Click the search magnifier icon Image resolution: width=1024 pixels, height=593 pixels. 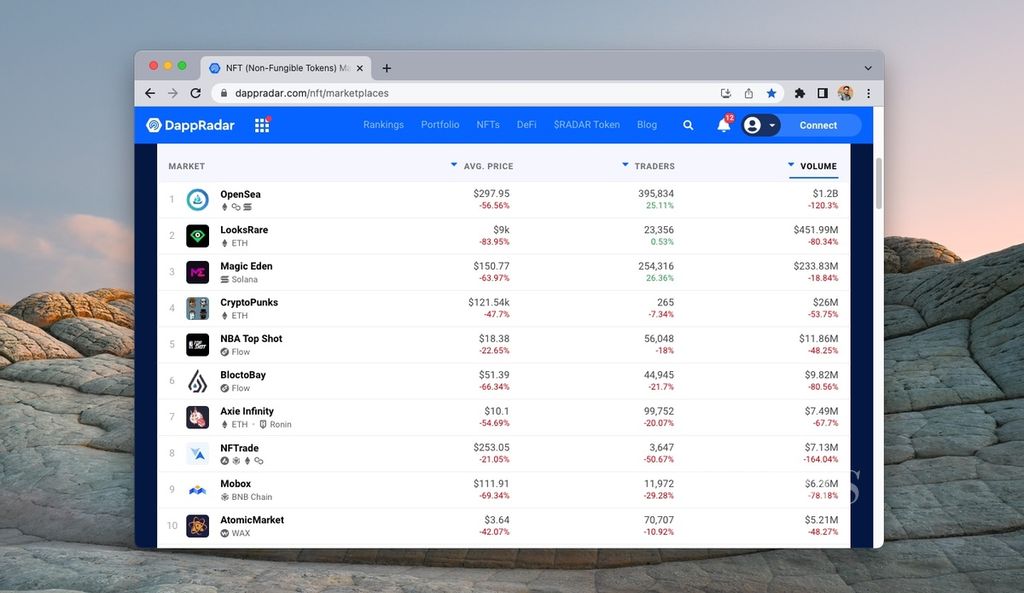[688, 125]
